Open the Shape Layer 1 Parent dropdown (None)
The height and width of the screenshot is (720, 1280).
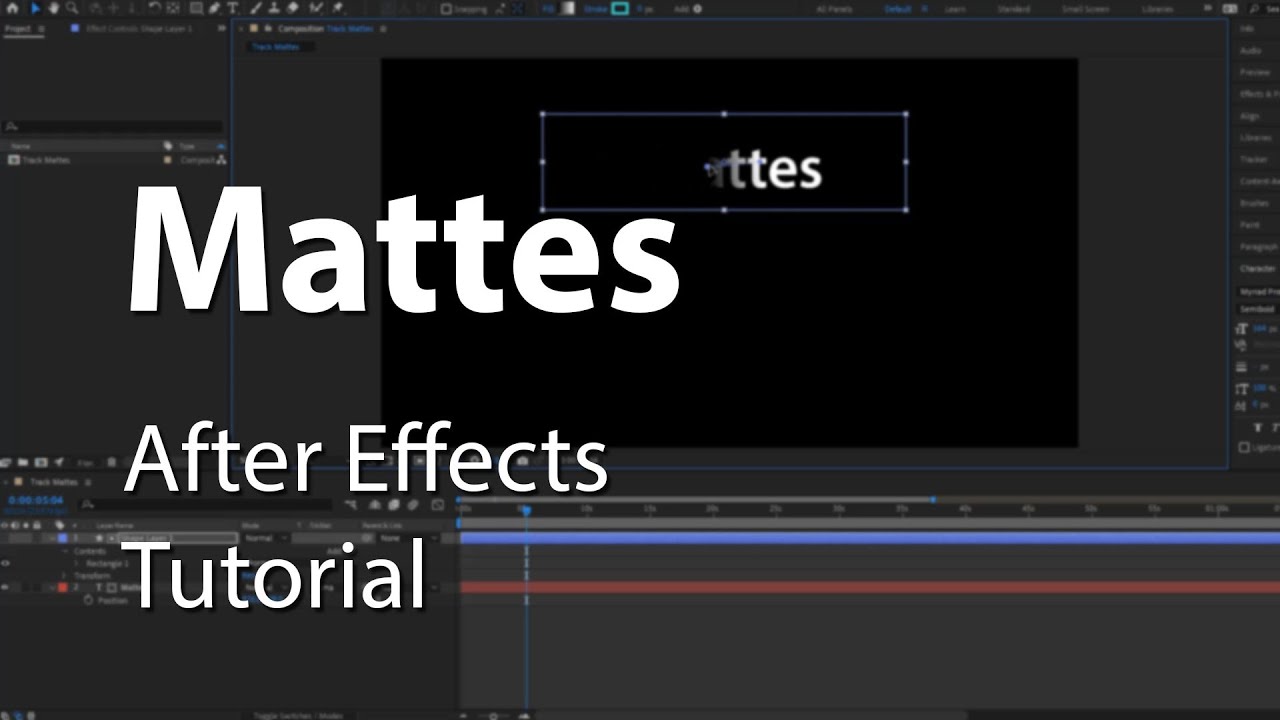407,538
